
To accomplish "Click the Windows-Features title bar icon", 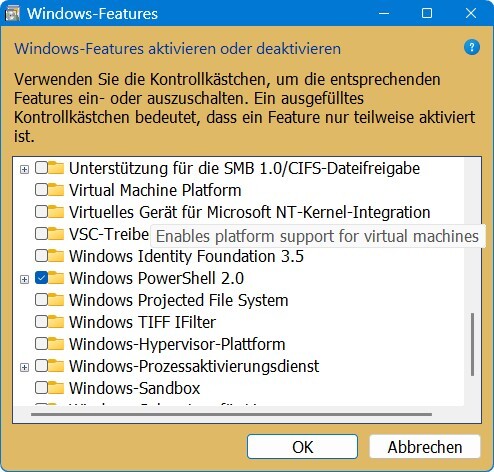I will 12,13.
